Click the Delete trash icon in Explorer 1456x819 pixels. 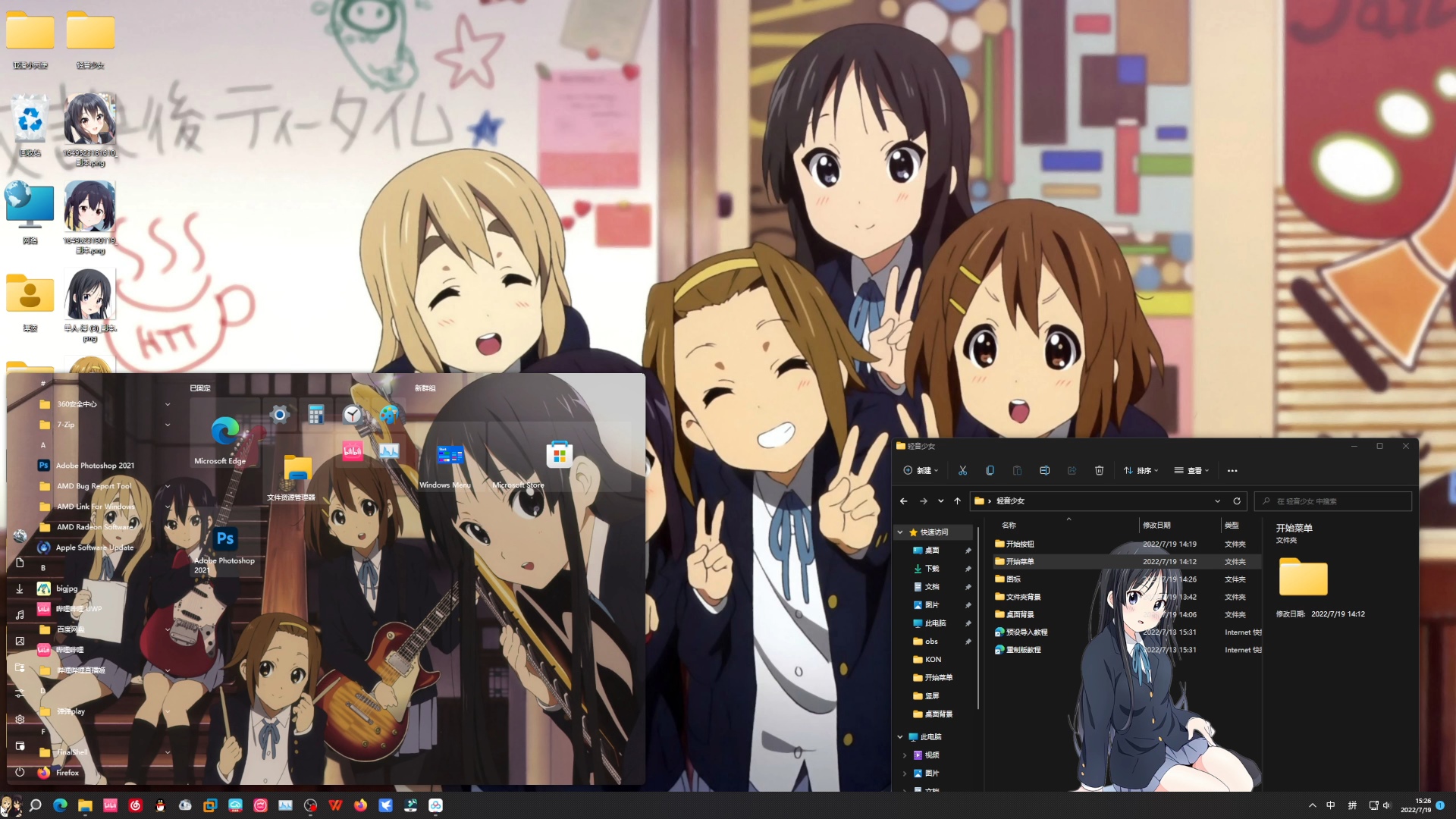pos(1099,471)
